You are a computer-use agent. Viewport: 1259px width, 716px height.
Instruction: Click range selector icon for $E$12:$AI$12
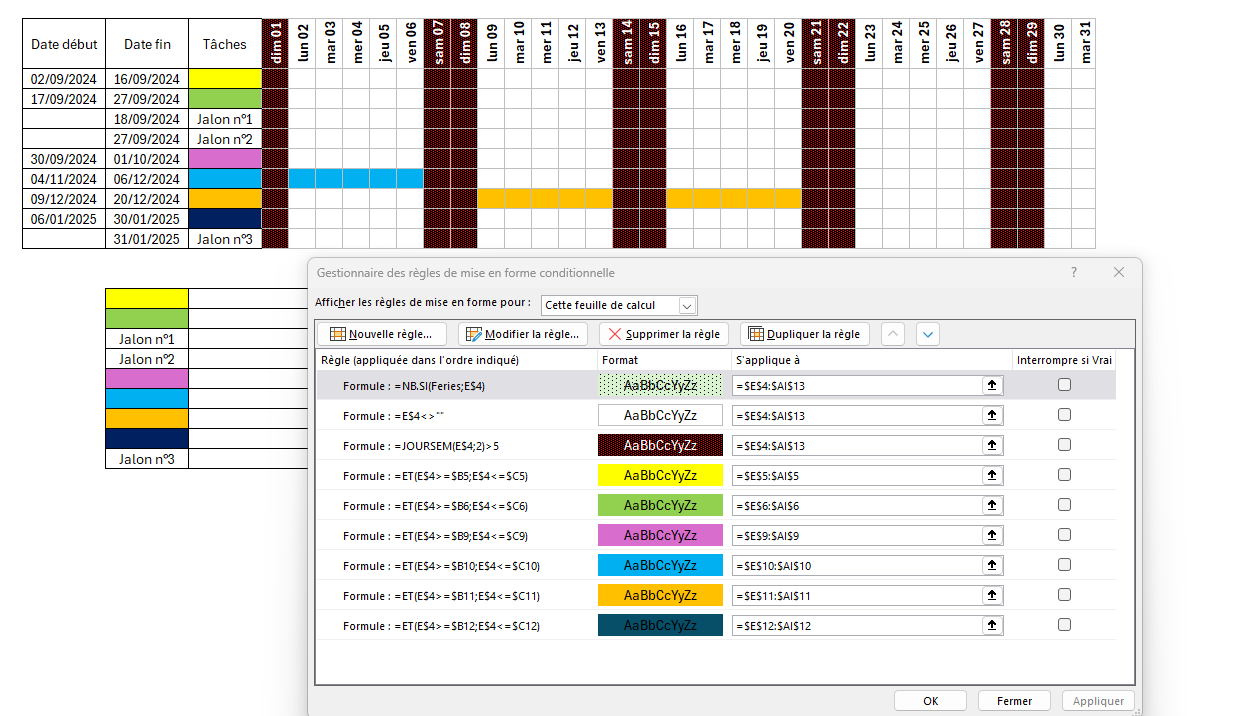click(992, 625)
